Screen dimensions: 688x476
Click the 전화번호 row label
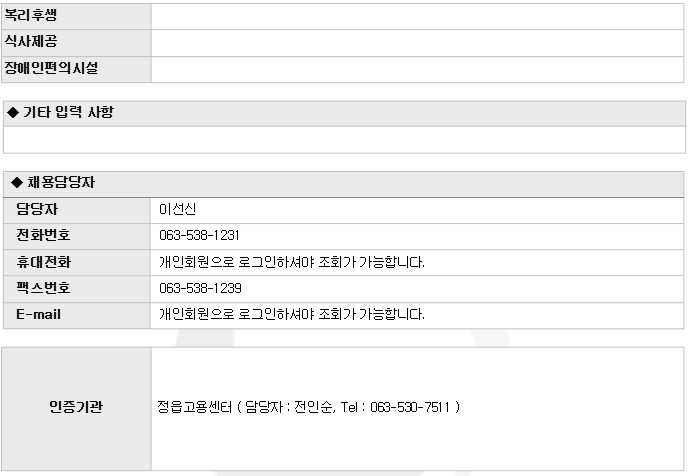click(x=43, y=236)
